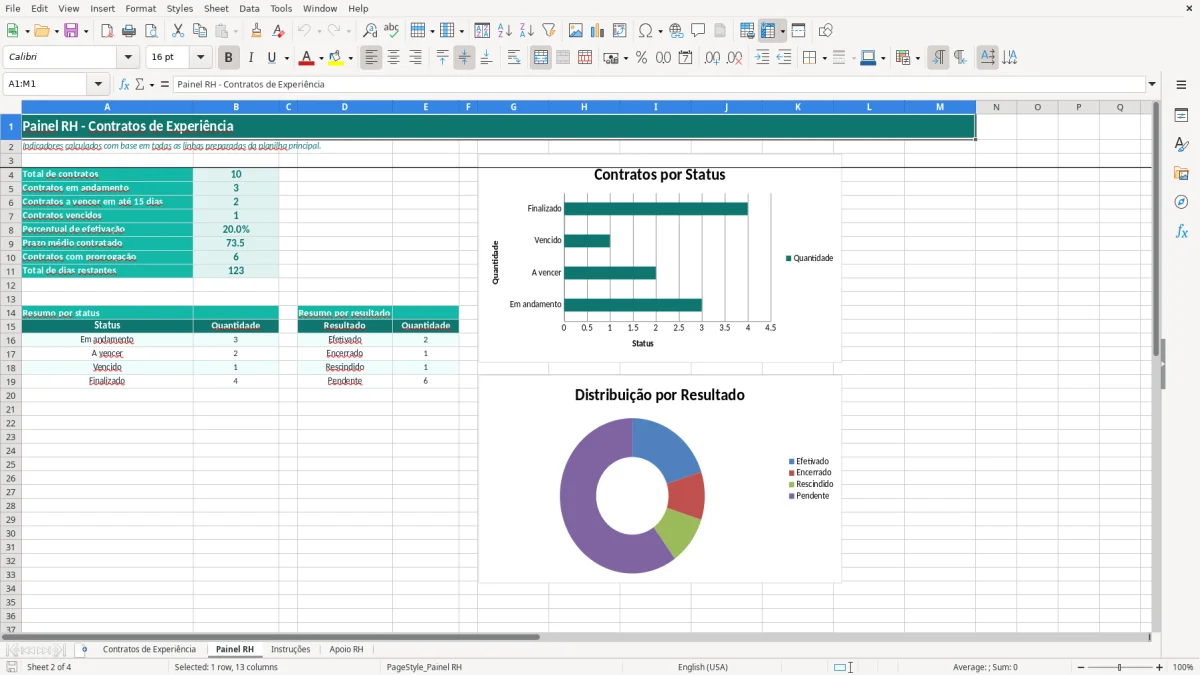The width and height of the screenshot is (1200, 675).
Task: Increase indent of cell
Action: [x=762, y=58]
